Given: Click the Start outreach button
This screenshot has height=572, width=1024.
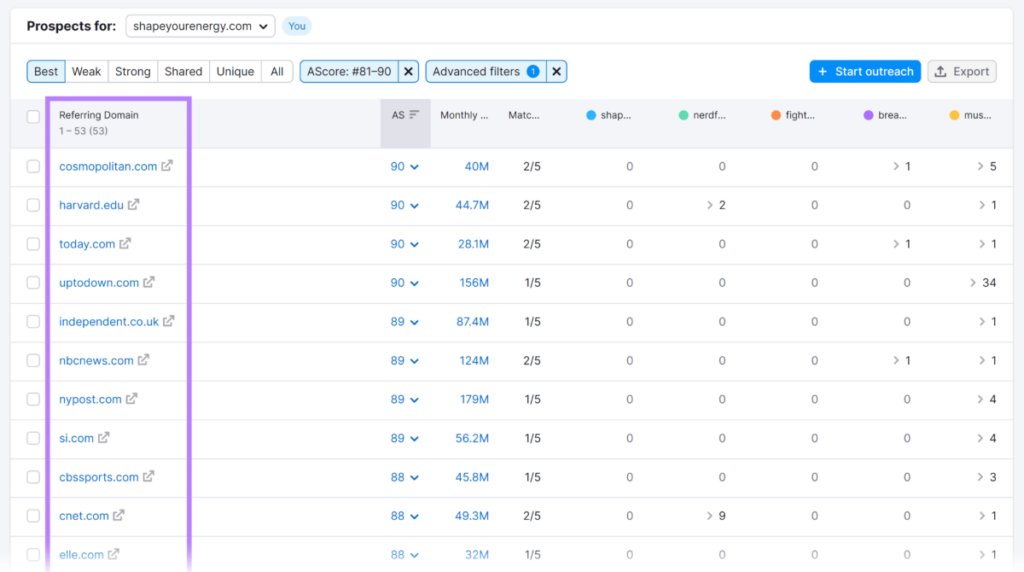Looking at the screenshot, I should pos(865,72).
